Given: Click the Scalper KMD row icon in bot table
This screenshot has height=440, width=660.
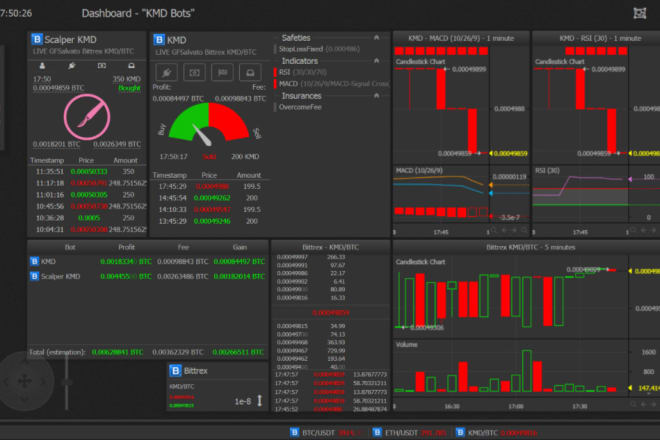Looking at the screenshot, I should [35, 276].
